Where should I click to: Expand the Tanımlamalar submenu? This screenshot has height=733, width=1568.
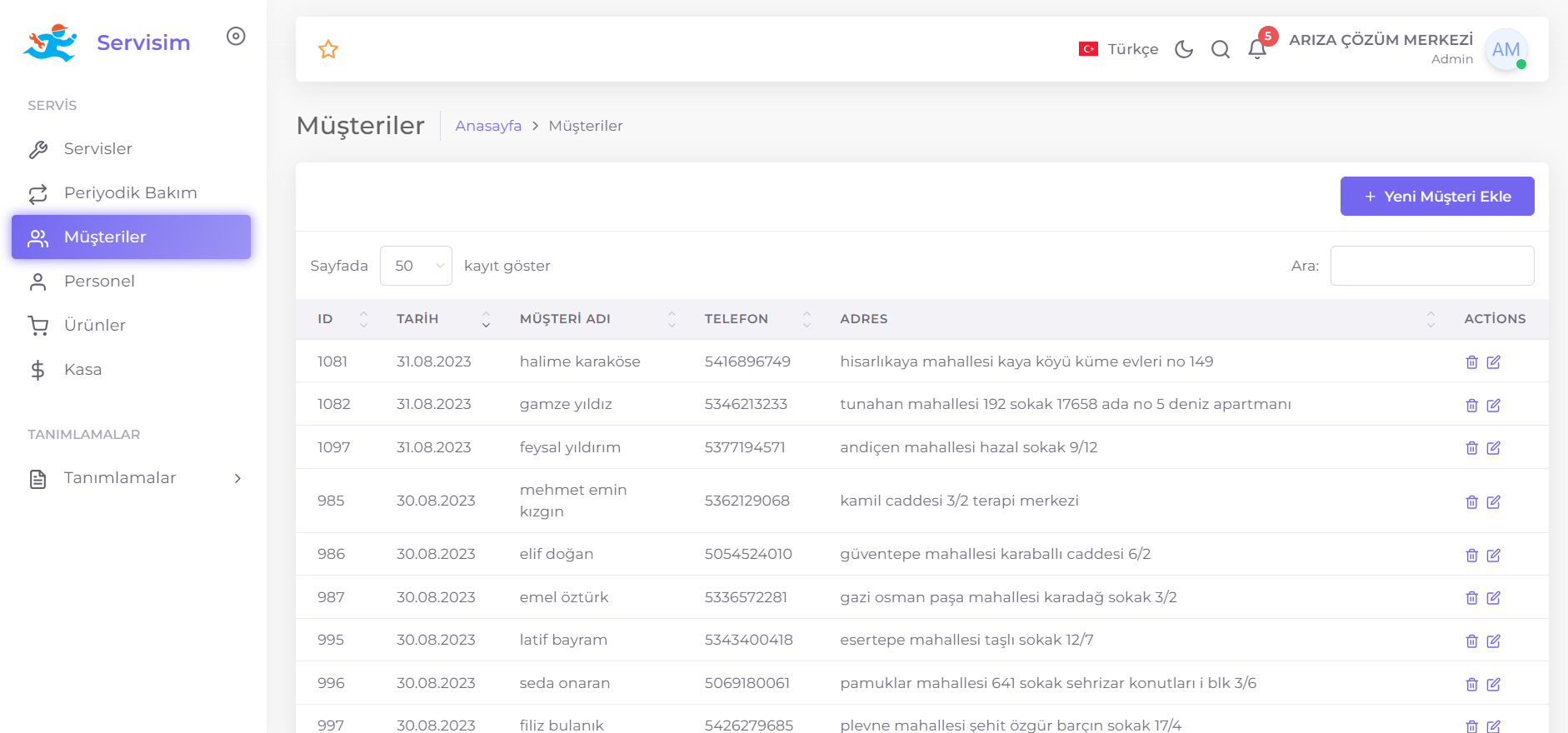[131, 478]
